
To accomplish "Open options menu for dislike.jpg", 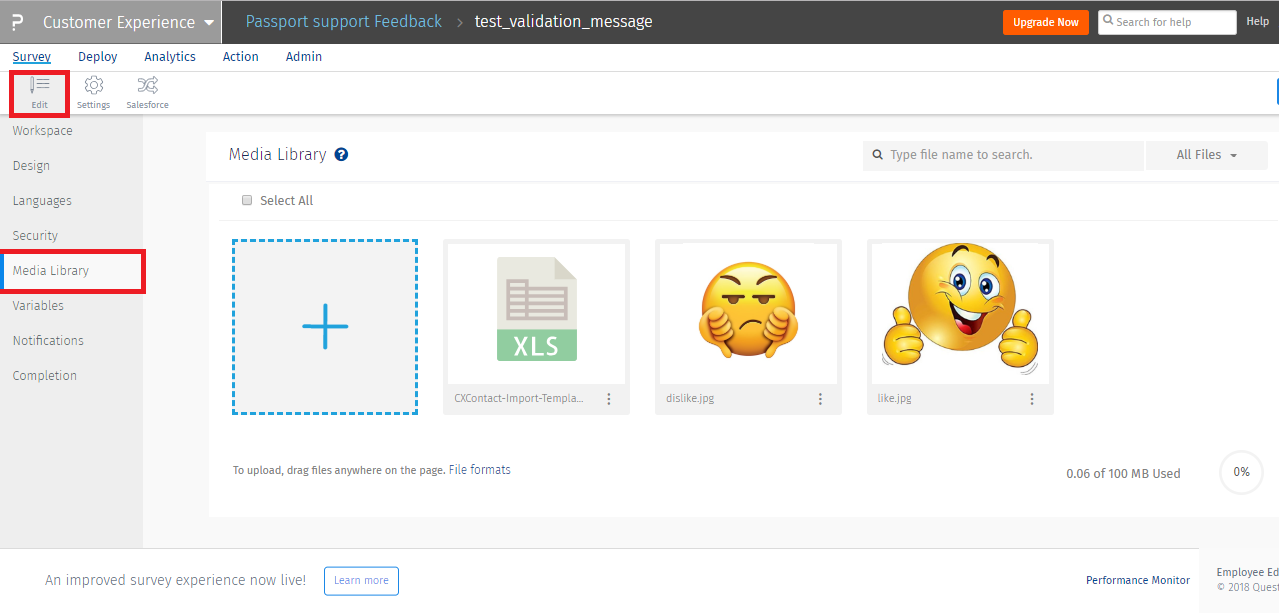I will click(821, 399).
